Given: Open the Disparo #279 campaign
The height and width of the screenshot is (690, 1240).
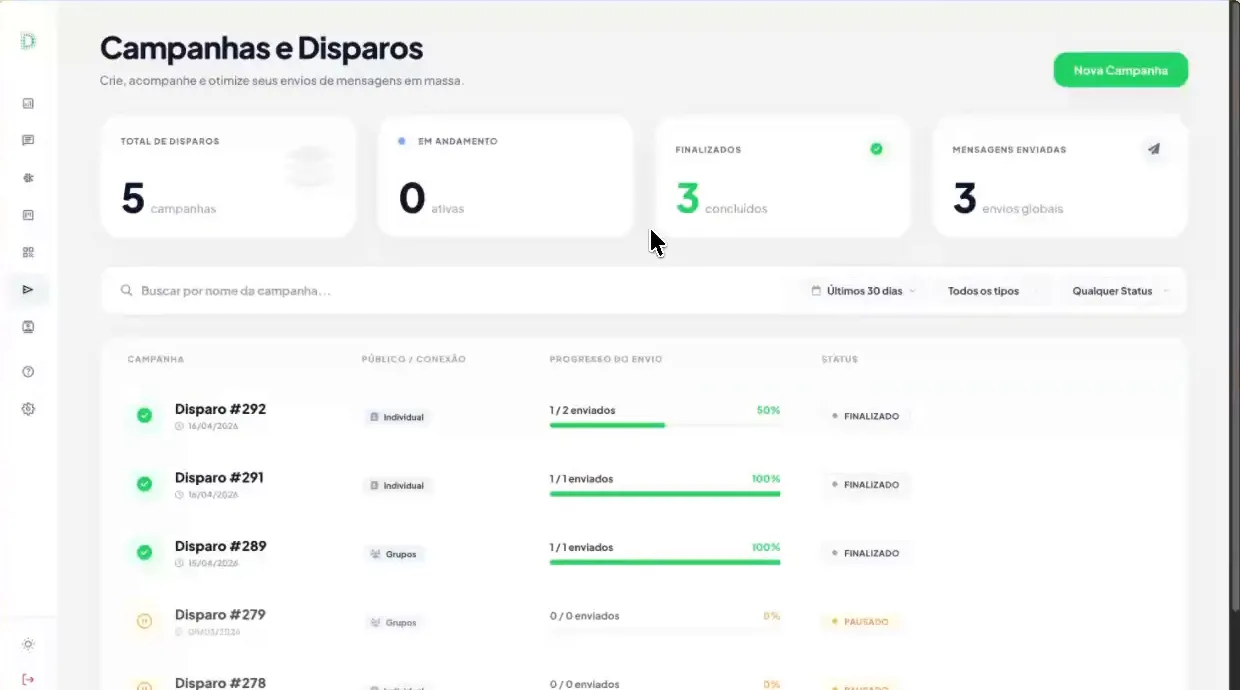Looking at the screenshot, I should (220, 614).
